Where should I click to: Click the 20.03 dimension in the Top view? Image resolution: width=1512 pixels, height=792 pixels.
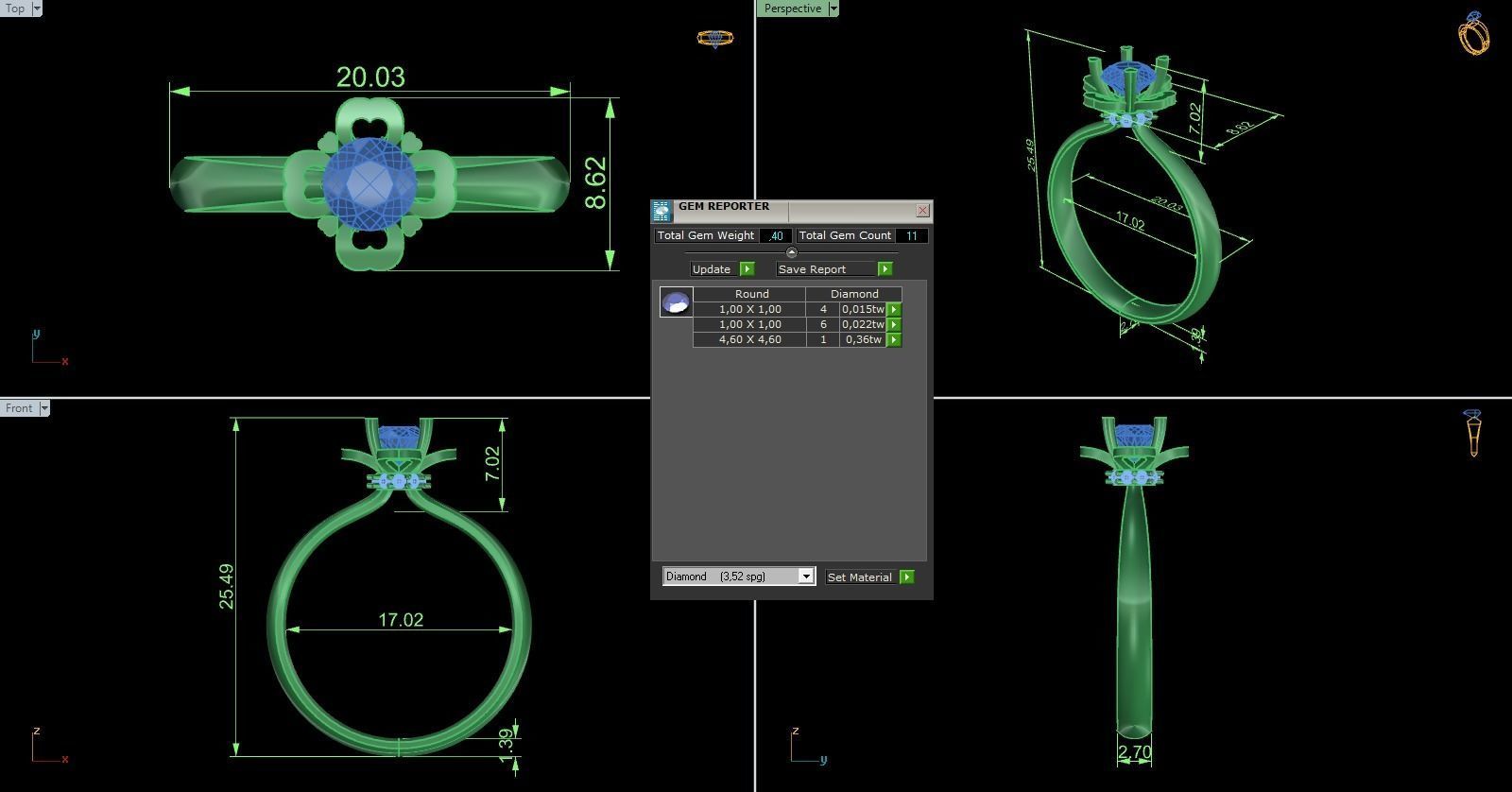pyautogui.click(x=370, y=77)
